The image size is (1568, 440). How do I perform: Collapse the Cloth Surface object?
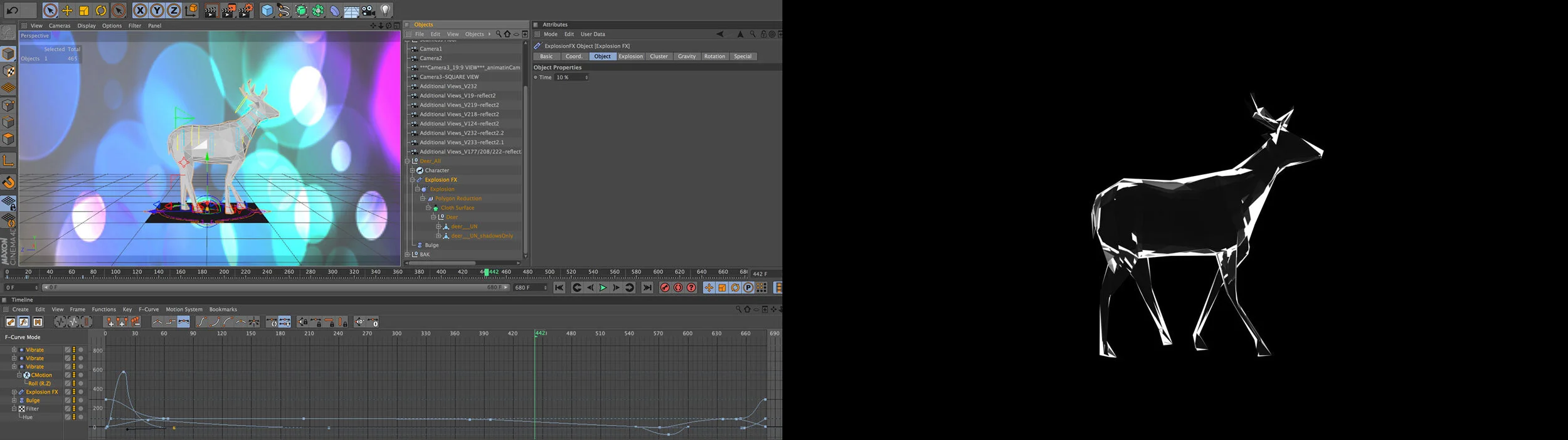pyautogui.click(x=428, y=207)
